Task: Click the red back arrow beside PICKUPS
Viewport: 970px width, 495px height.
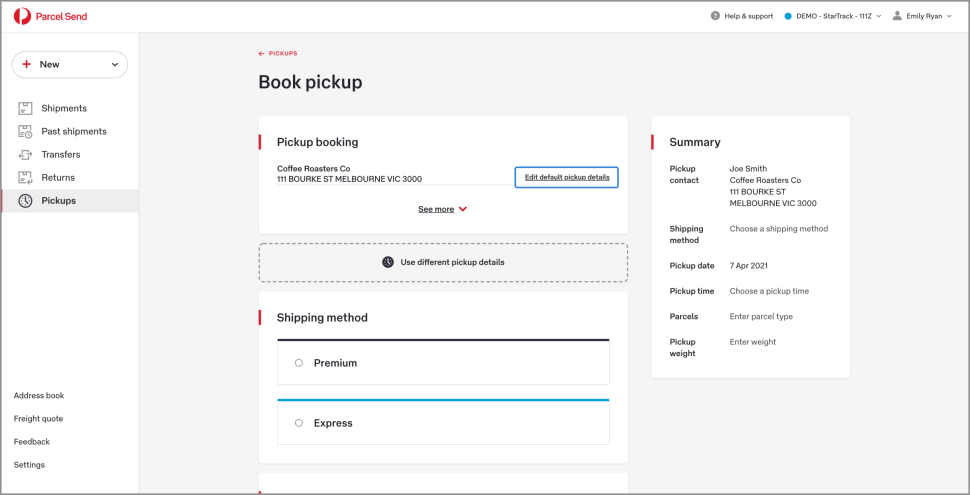Action: tap(262, 54)
